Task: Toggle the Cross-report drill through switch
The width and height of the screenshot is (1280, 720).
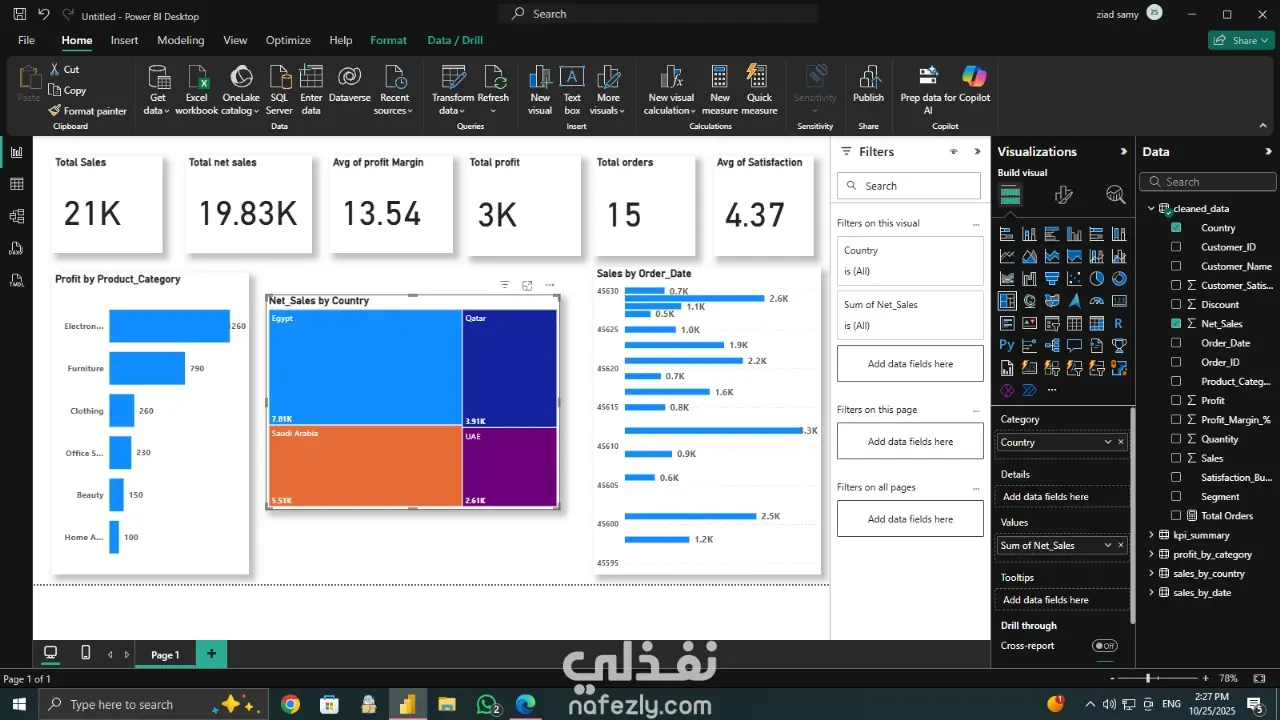Action: click(1104, 646)
